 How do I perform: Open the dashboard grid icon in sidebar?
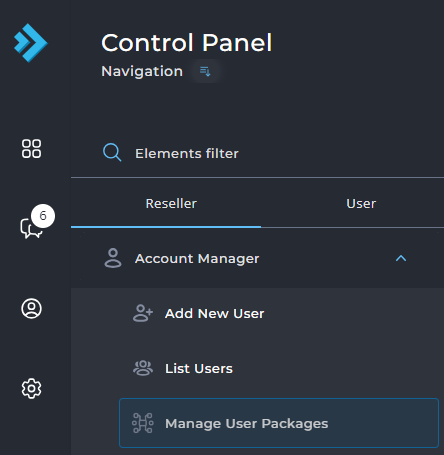[31, 148]
